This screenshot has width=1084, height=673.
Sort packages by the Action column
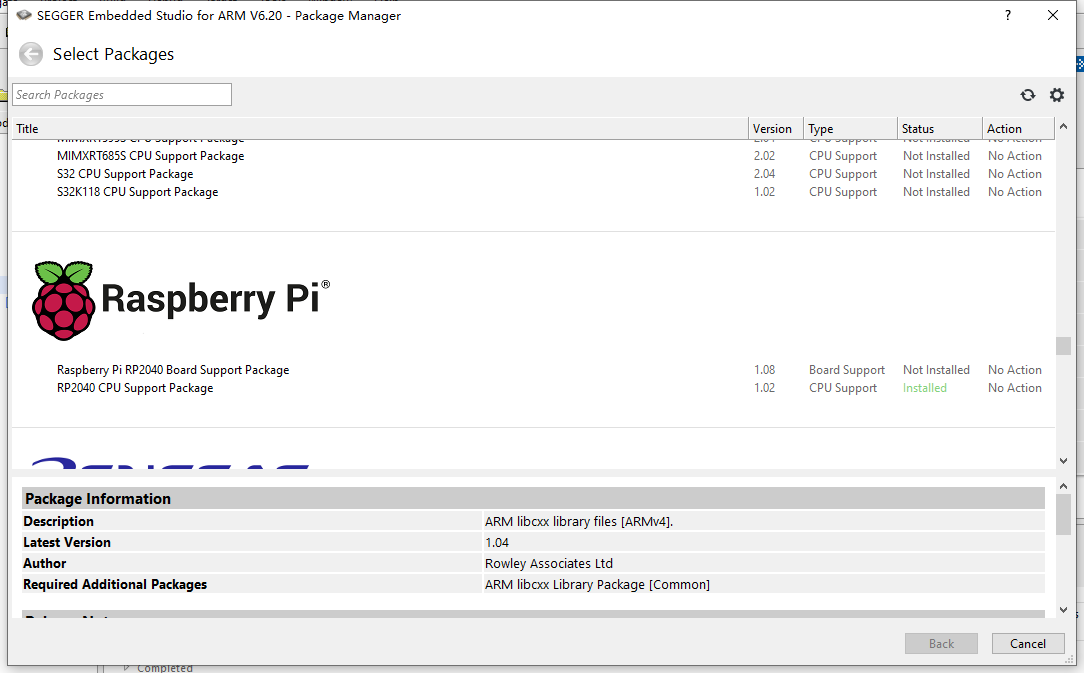tap(1018, 129)
